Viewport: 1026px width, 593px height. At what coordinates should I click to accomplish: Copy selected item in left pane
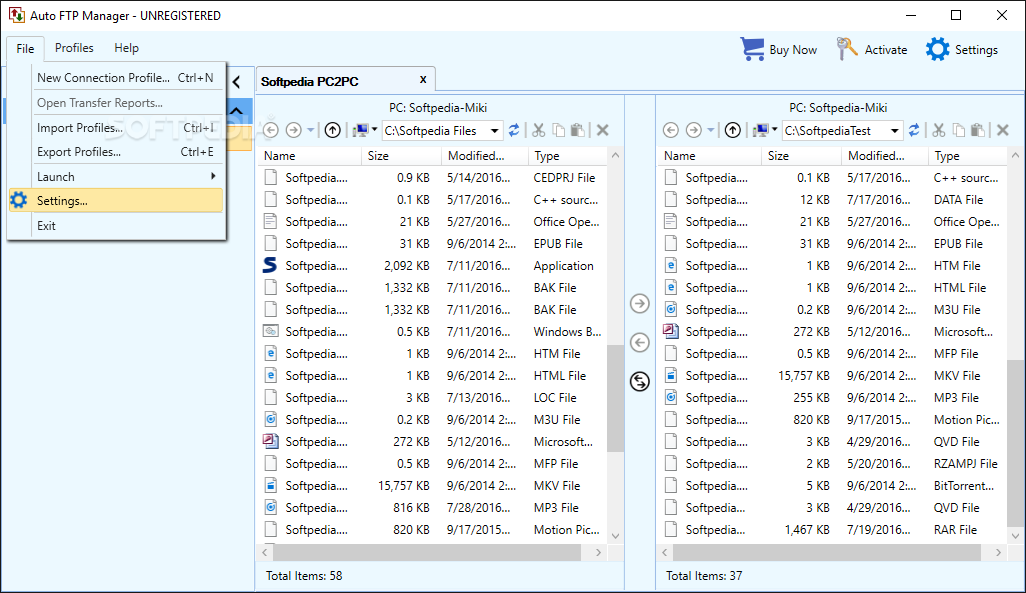(558, 130)
